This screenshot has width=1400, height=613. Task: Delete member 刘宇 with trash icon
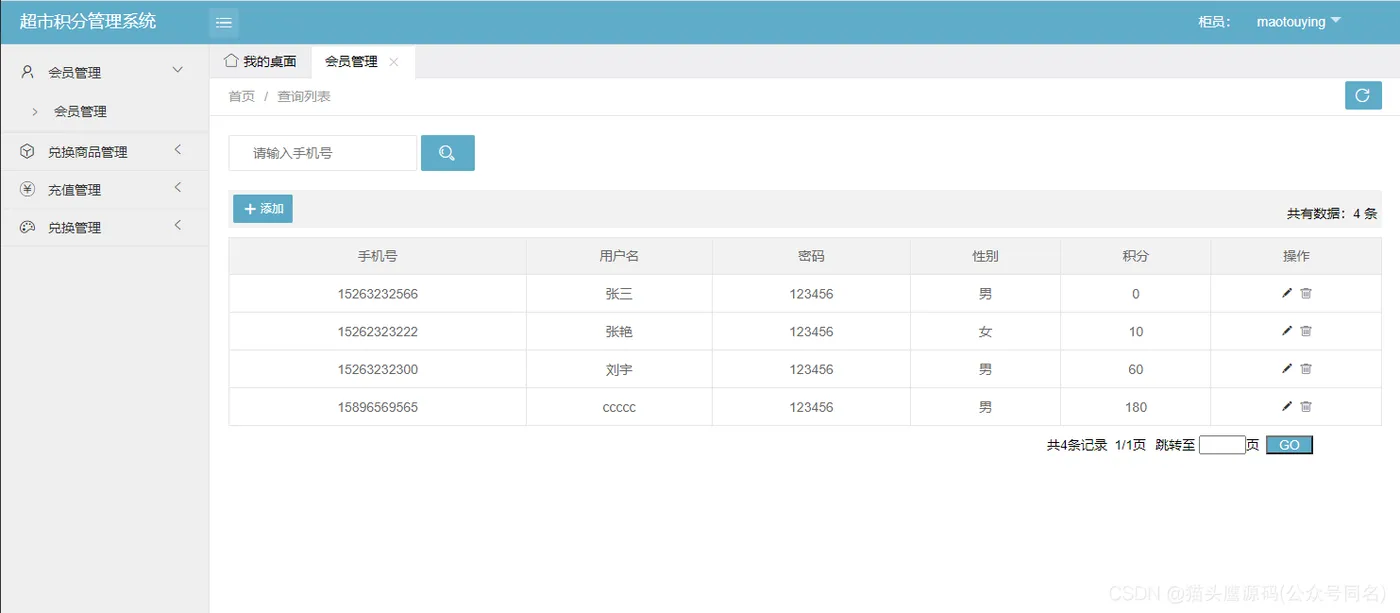pos(1306,369)
